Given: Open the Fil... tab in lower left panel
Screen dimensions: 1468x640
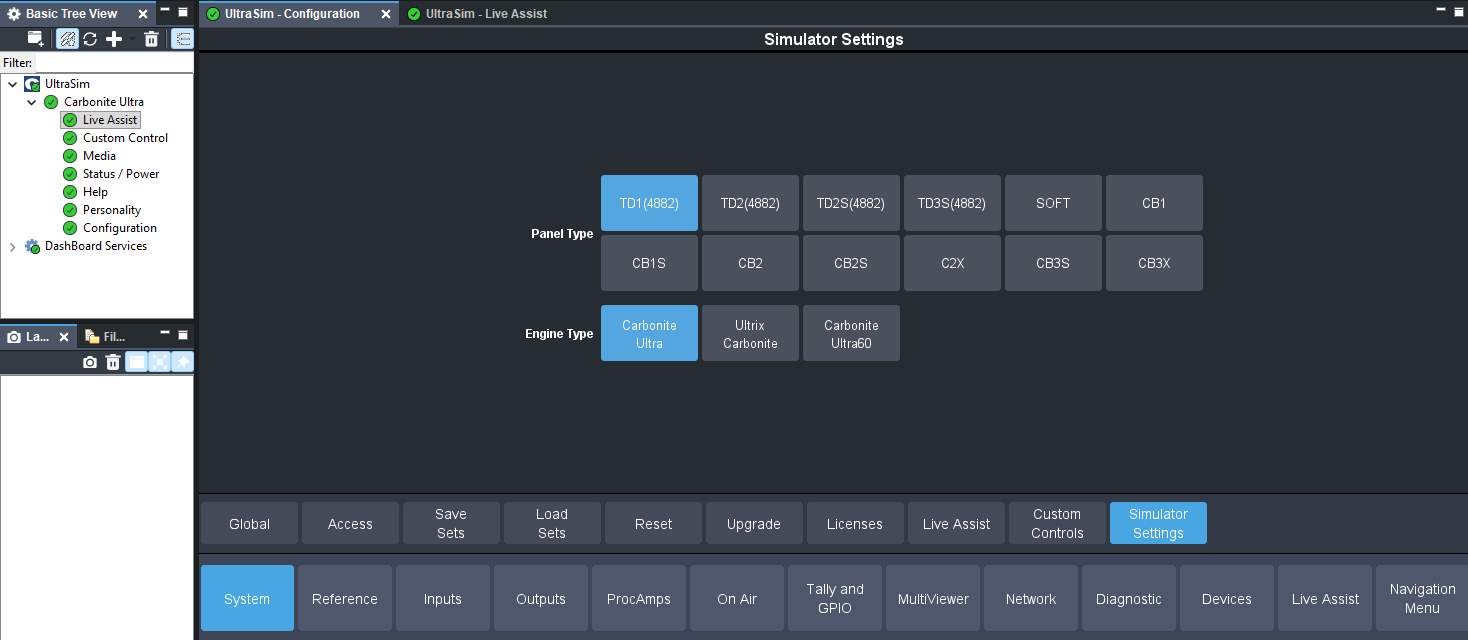Looking at the screenshot, I should 105,337.
